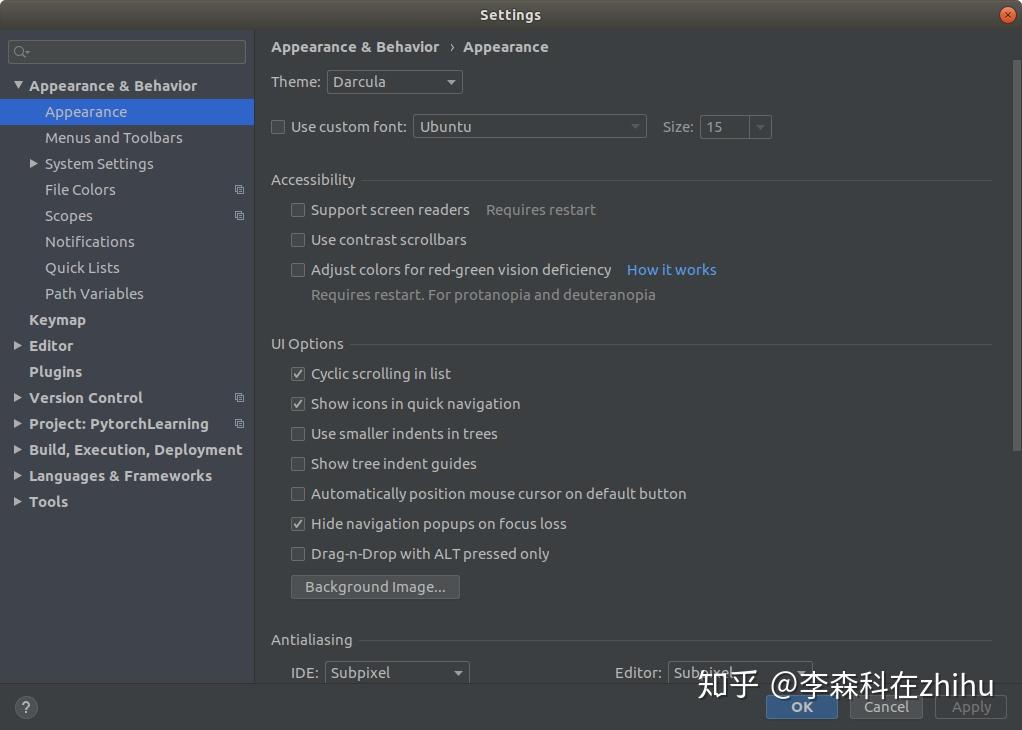Image resolution: width=1022 pixels, height=730 pixels.
Task: Open the custom font Ubuntu dropdown
Action: 529,126
